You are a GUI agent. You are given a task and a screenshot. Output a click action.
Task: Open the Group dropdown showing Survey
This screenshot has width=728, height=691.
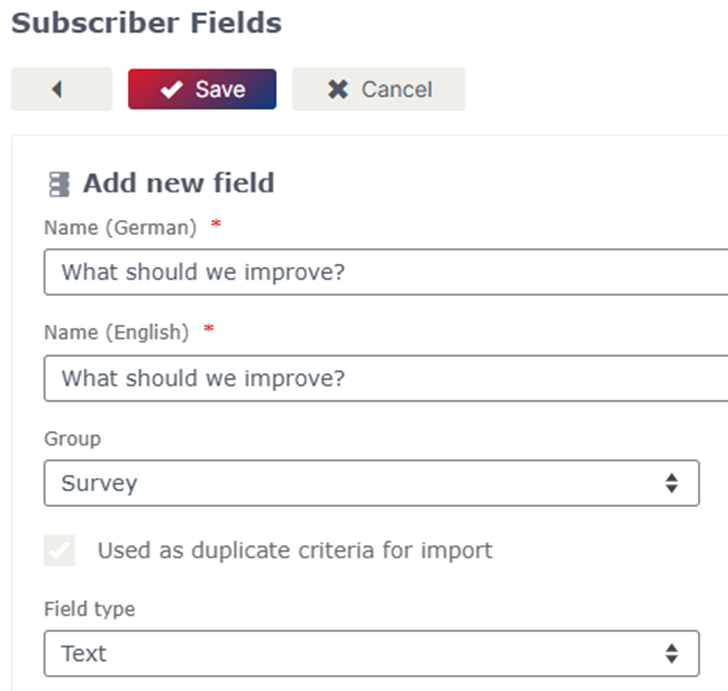(371, 483)
